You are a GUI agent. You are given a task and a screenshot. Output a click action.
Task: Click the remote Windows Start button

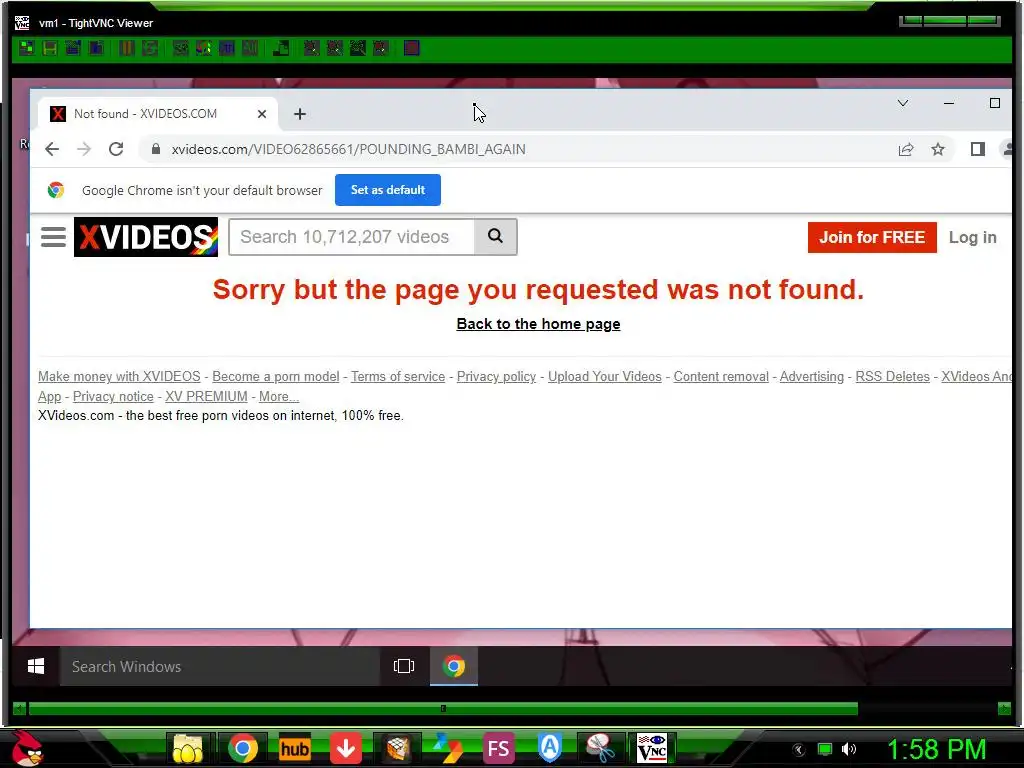pos(36,666)
